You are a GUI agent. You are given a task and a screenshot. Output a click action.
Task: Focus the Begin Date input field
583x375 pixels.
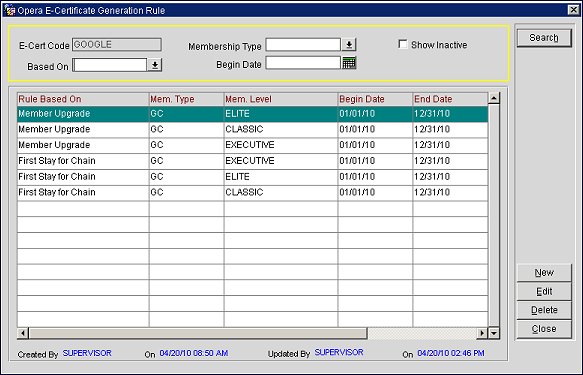(x=303, y=63)
